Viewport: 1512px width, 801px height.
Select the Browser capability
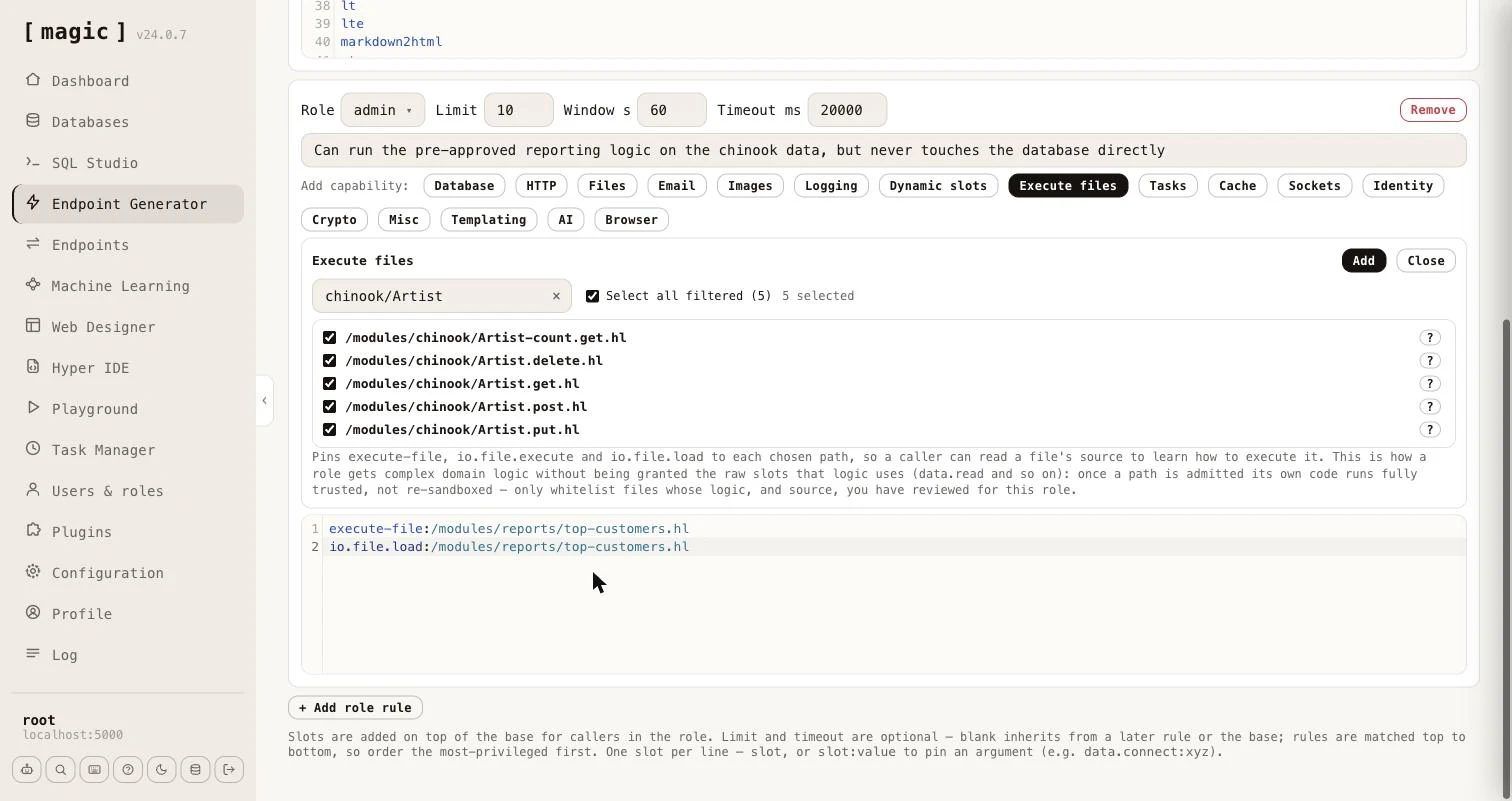click(631, 220)
